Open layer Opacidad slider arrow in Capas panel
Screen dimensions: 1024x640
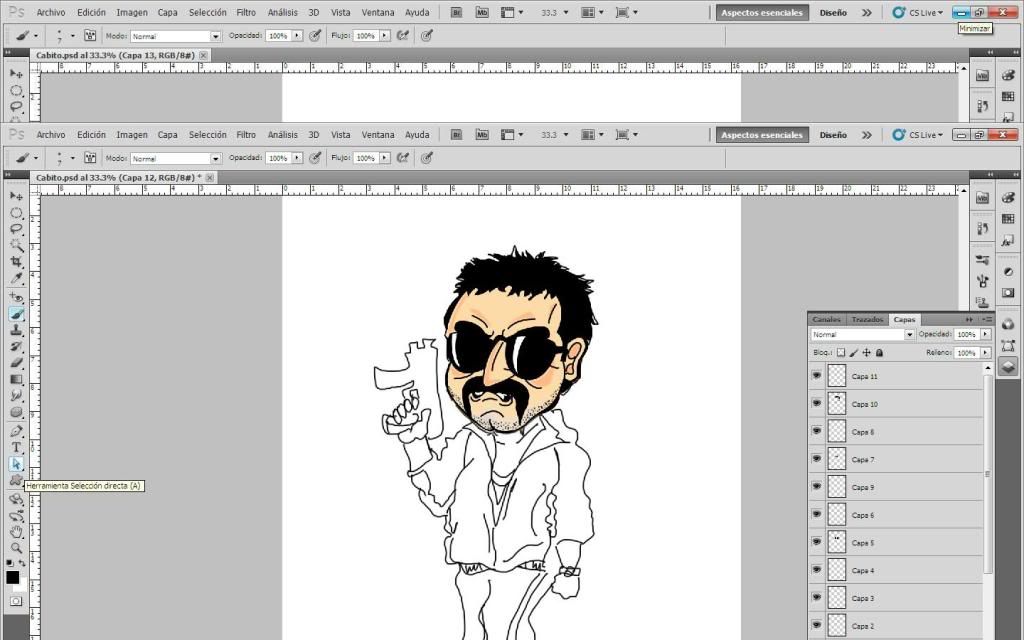click(985, 334)
